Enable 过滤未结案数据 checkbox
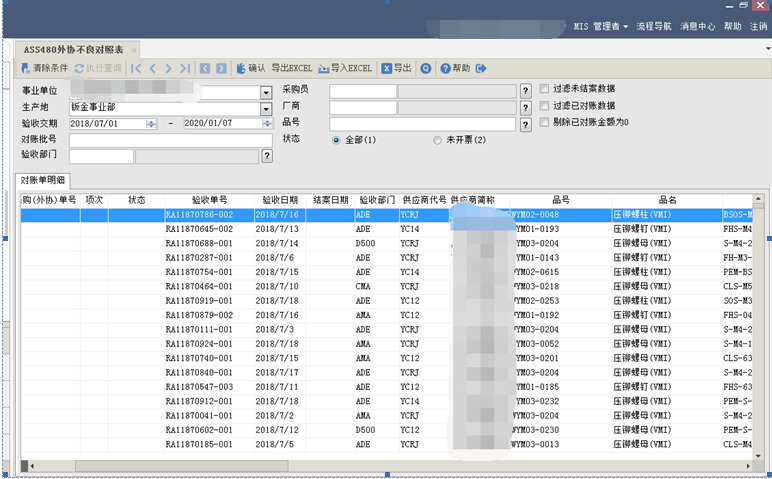The height and width of the screenshot is (479, 772). point(544,89)
